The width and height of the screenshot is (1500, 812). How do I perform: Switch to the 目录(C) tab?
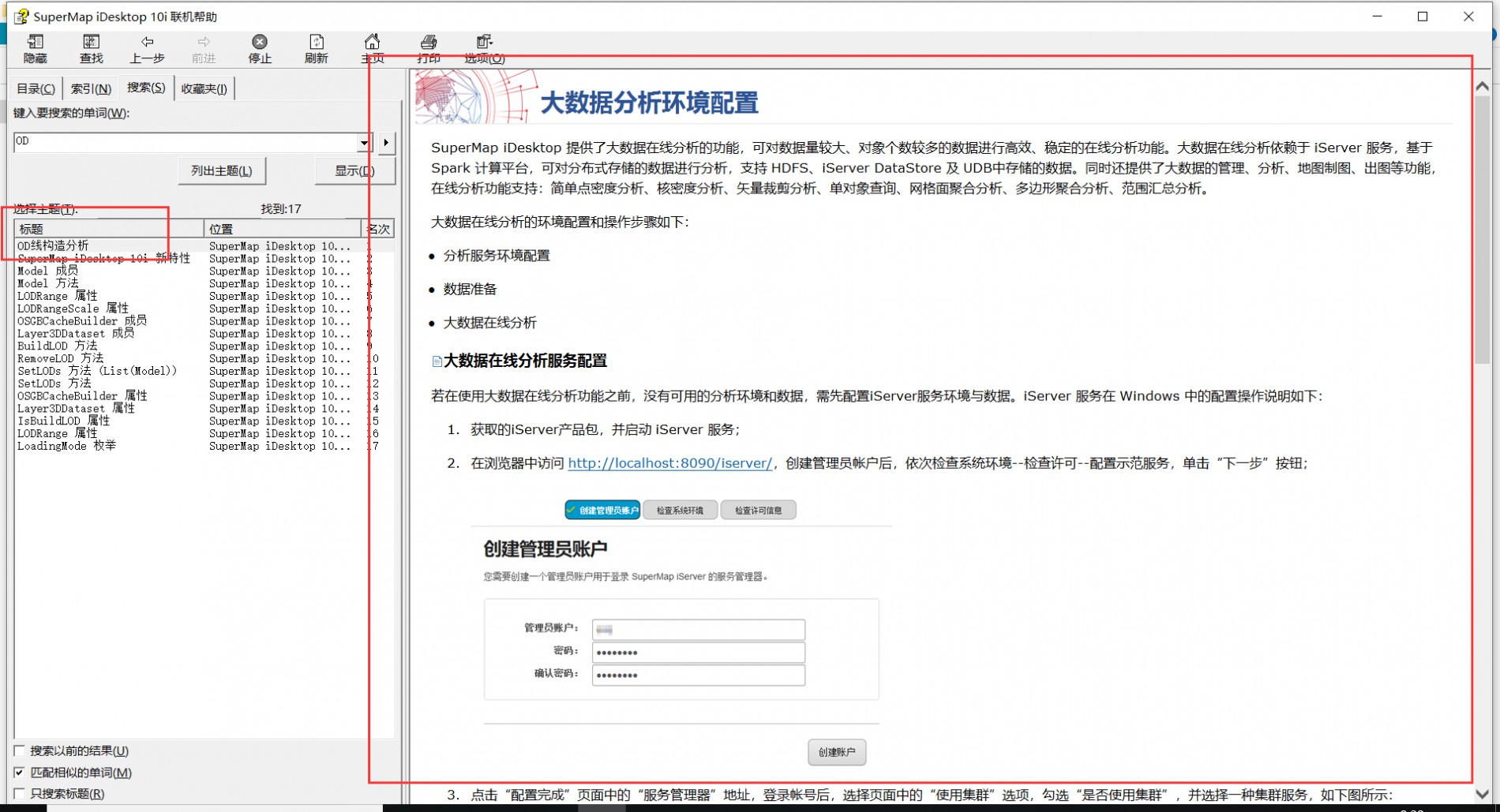(x=36, y=88)
